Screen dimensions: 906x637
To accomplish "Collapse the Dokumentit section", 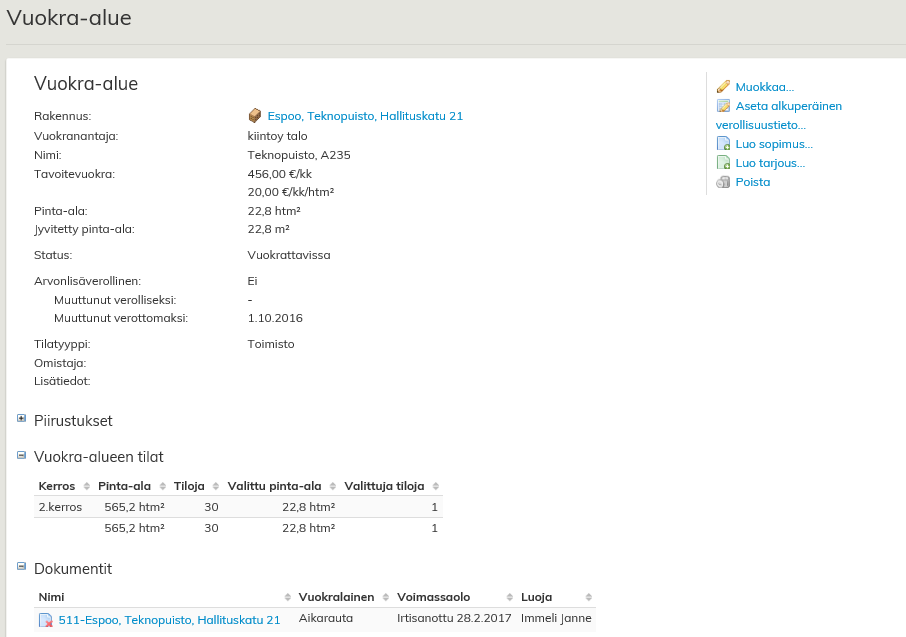I will 22,566.
